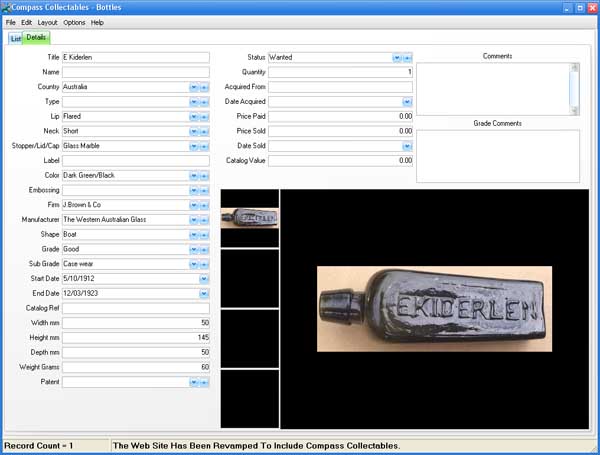Click the small button right of Color's dropdown arrow
Screen dimensions: 600x455
click(x=204, y=176)
